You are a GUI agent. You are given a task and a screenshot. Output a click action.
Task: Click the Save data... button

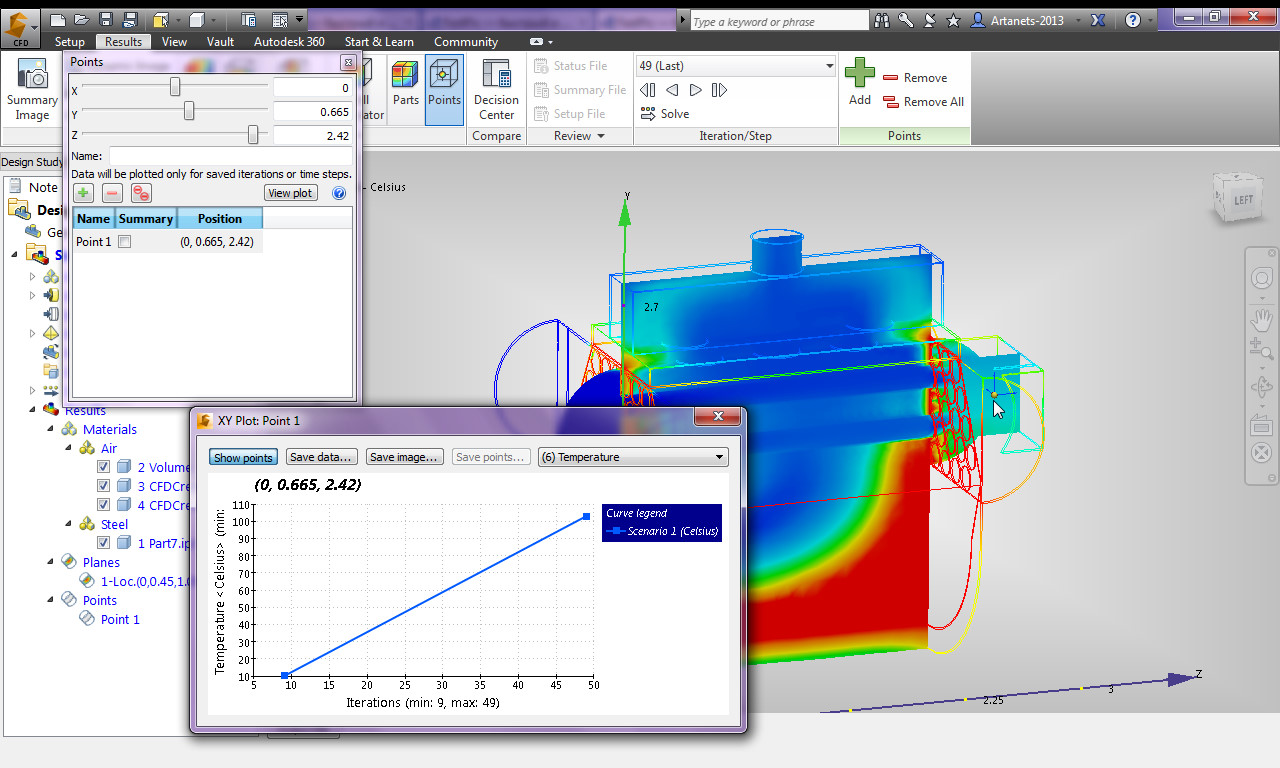coord(320,457)
